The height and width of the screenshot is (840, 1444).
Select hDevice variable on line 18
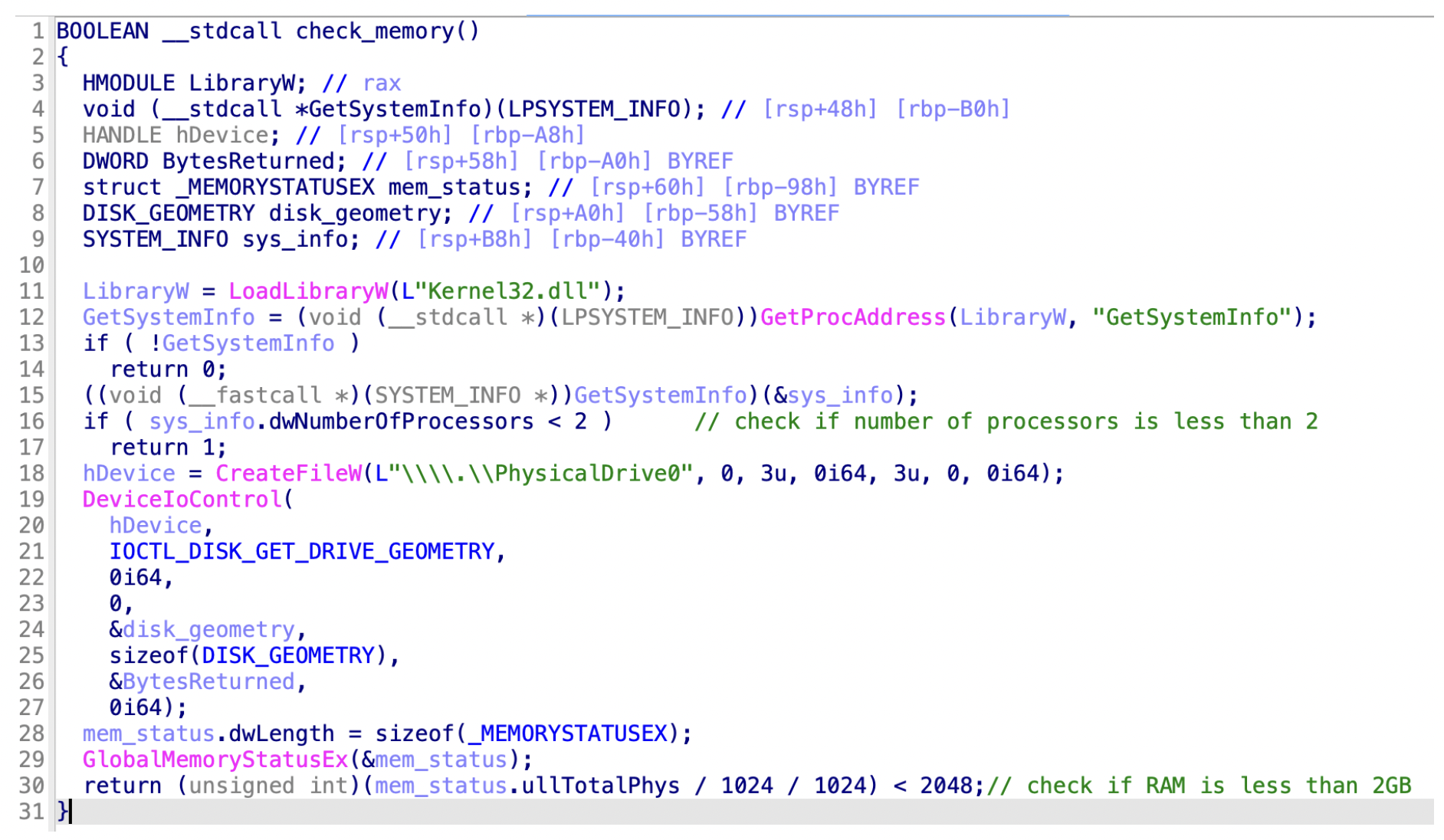(129, 474)
